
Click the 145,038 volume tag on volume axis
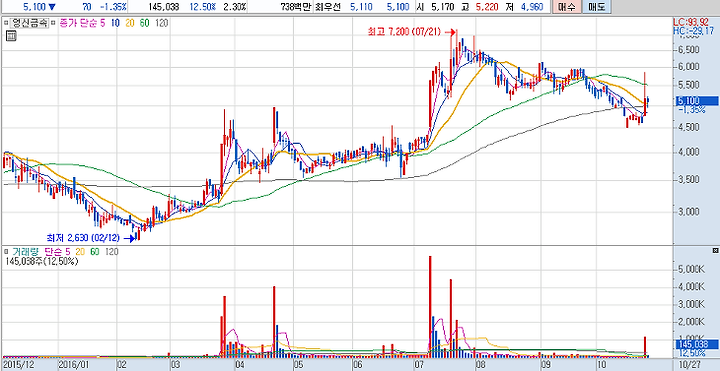tap(697, 344)
